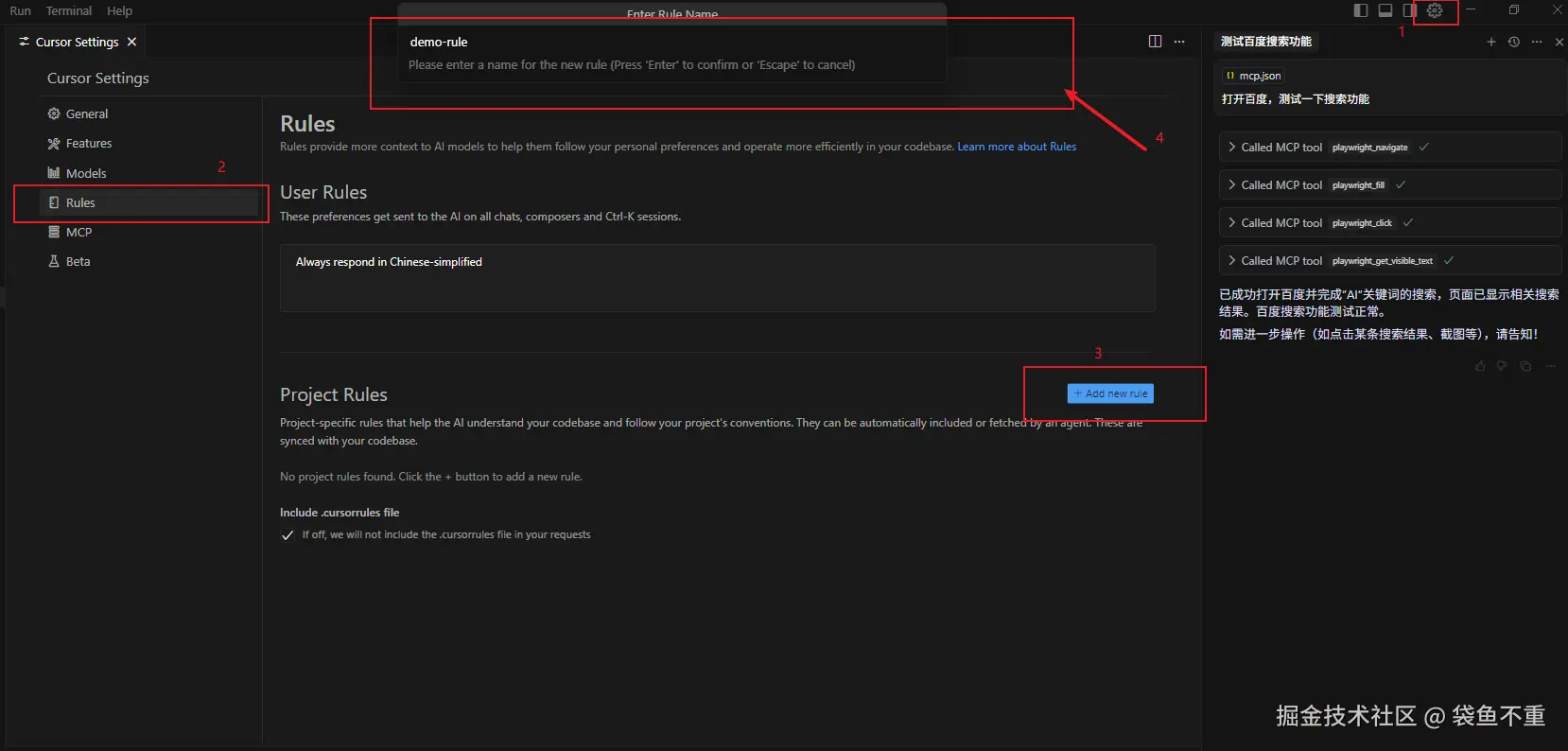
Task: Open the Terminal menu
Action: (x=69, y=10)
